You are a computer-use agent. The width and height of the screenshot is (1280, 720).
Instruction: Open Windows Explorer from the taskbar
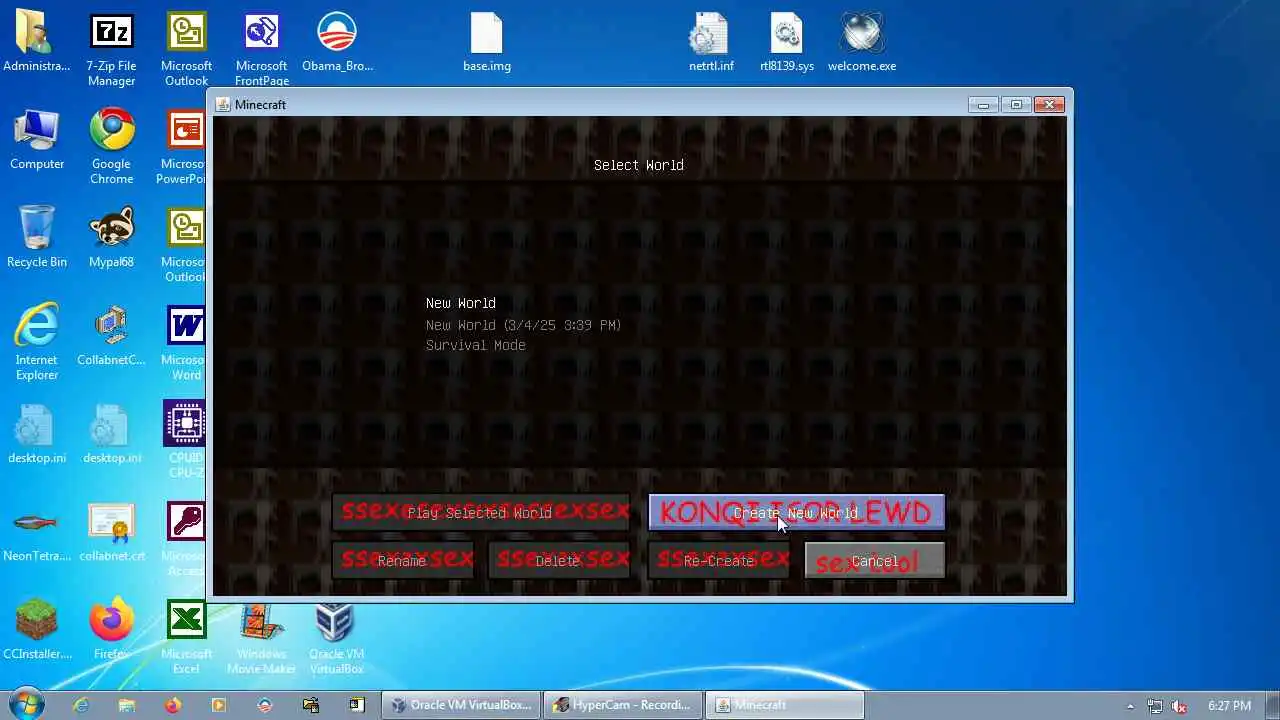(x=127, y=705)
